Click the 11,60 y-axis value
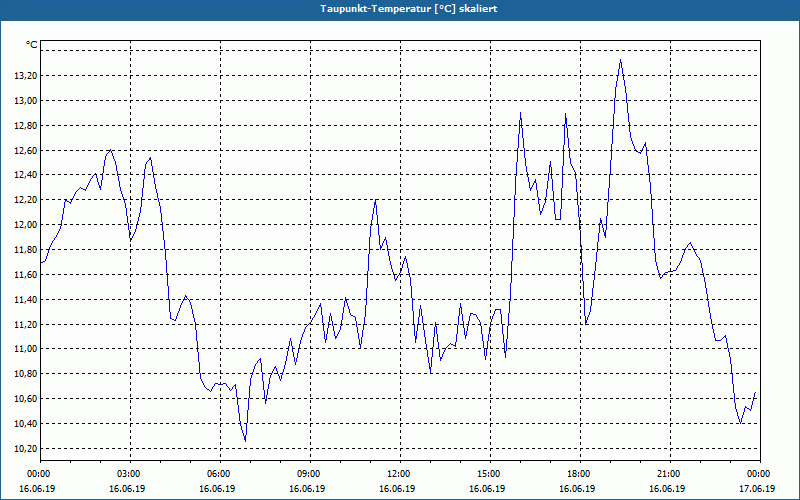This screenshot has width=800, height=500. (x=26, y=274)
